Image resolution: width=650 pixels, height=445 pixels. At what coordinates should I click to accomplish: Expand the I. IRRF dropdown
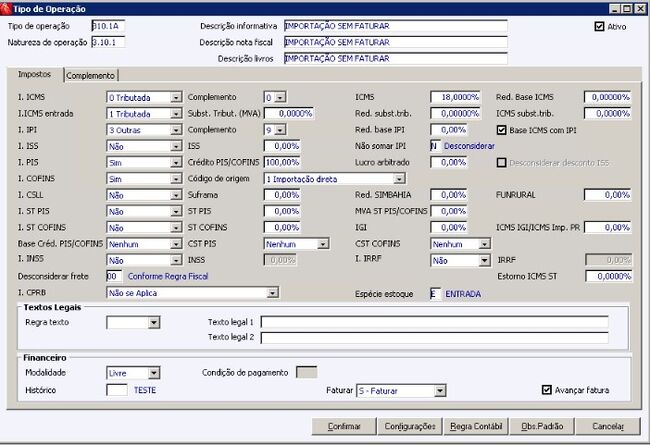[x=484, y=260]
